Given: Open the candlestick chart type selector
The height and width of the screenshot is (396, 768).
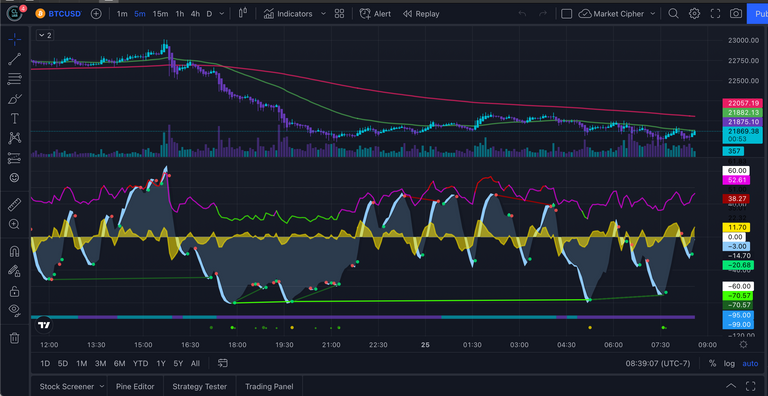Looking at the screenshot, I should [x=242, y=14].
